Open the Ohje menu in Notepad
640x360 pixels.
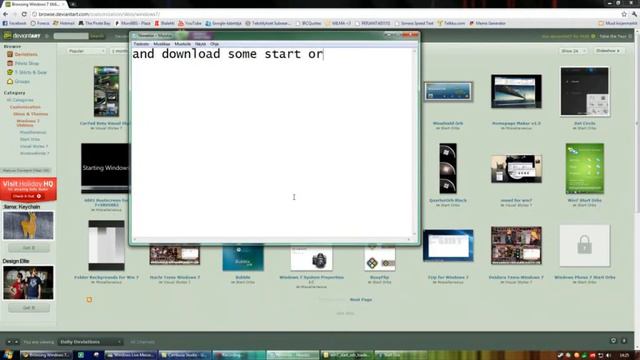coord(214,44)
